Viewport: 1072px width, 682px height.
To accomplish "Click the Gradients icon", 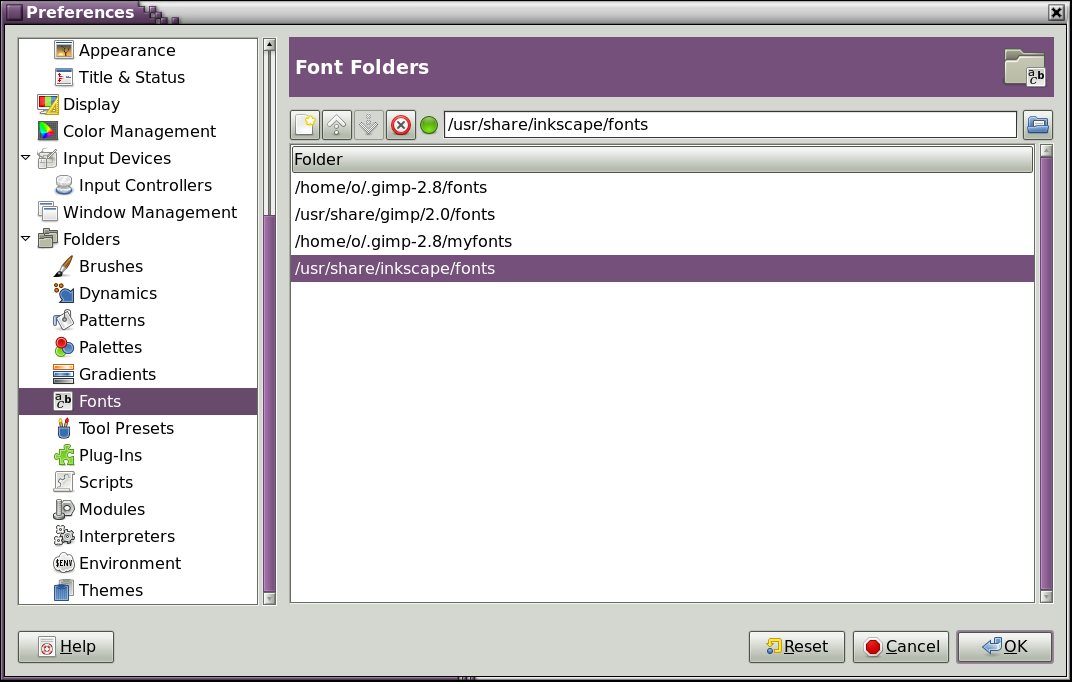I will 64,374.
